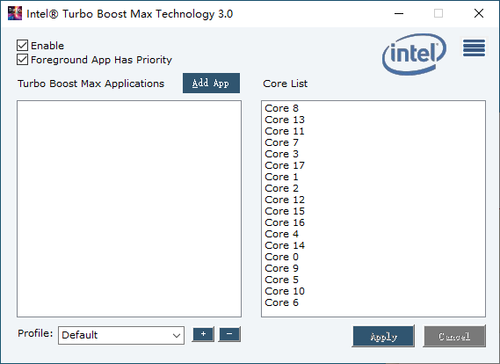
Task: Click the Add App button
Action: (211, 83)
